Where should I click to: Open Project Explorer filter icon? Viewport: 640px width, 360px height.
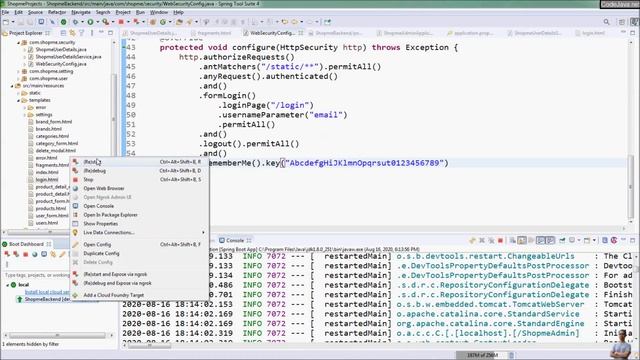coord(81,33)
